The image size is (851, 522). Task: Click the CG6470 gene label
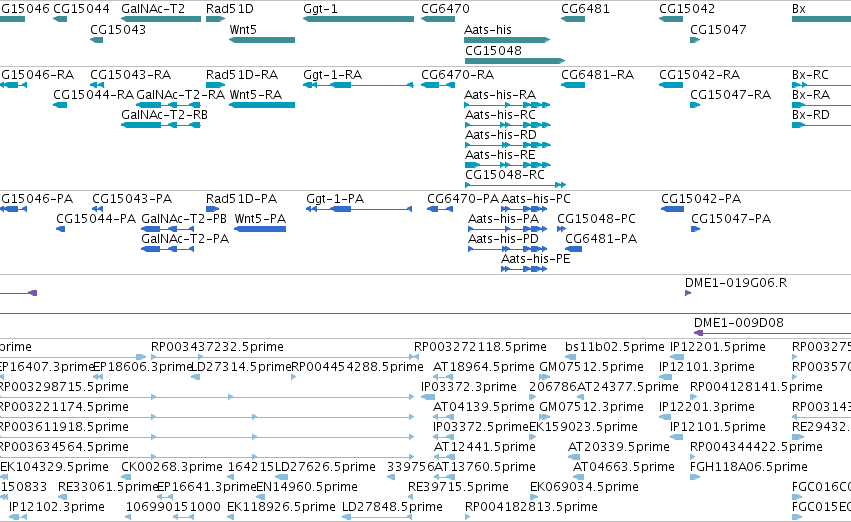pyautogui.click(x=445, y=9)
